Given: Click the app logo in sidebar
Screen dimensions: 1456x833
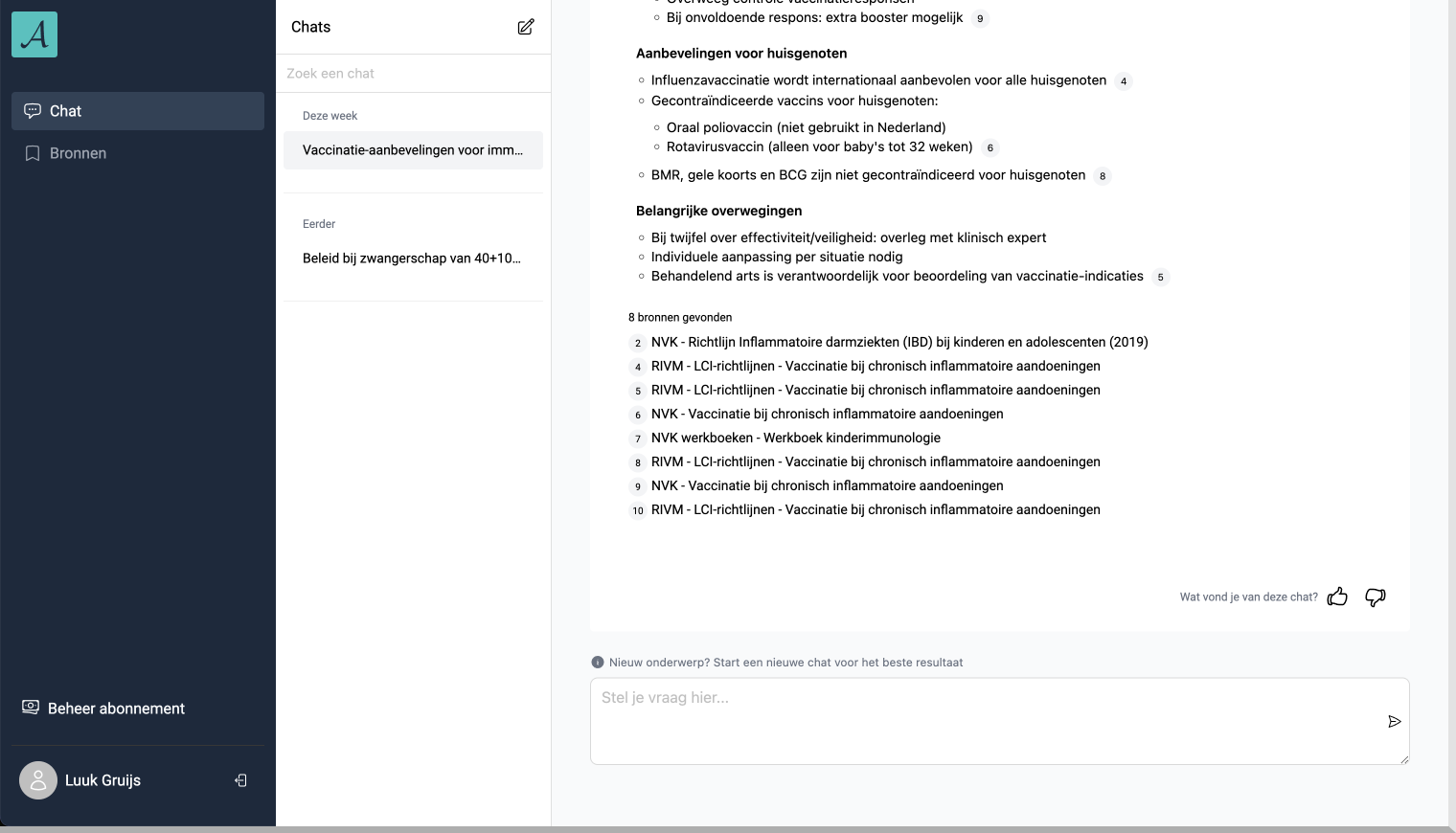Looking at the screenshot, I should [34, 34].
